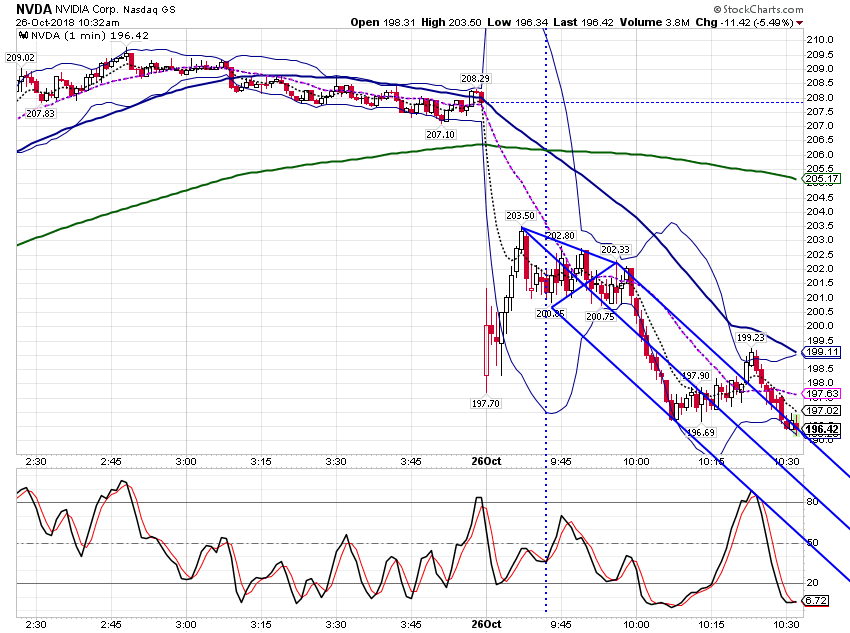The width and height of the screenshot is (850, 633).
Task: Click the 200.0 price axis label
Action: coord(820,326)
